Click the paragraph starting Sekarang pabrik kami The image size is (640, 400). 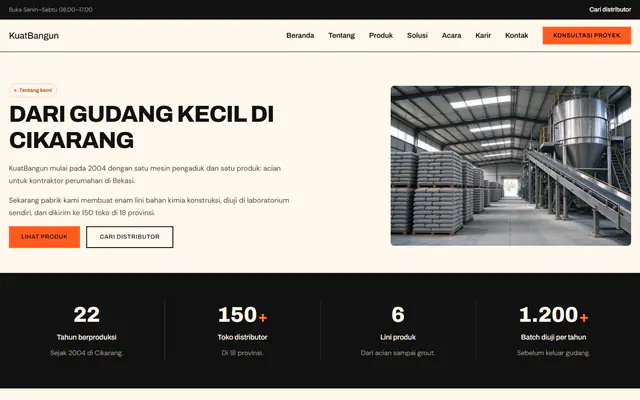(149, 207)
